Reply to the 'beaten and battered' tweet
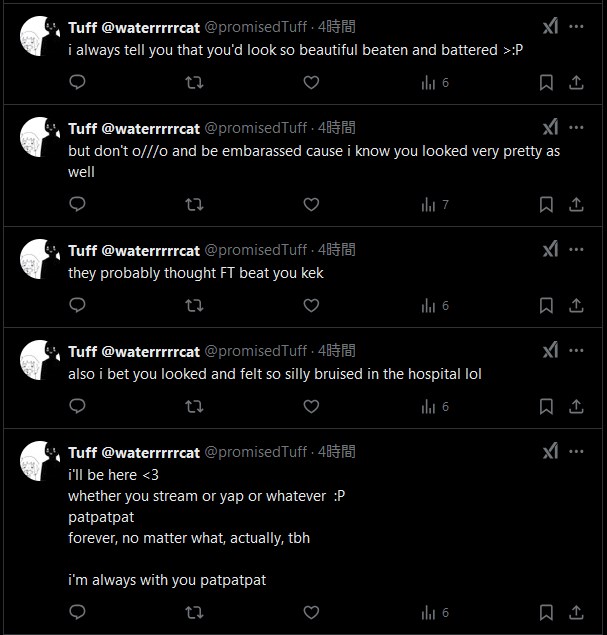 click(77, 83)
